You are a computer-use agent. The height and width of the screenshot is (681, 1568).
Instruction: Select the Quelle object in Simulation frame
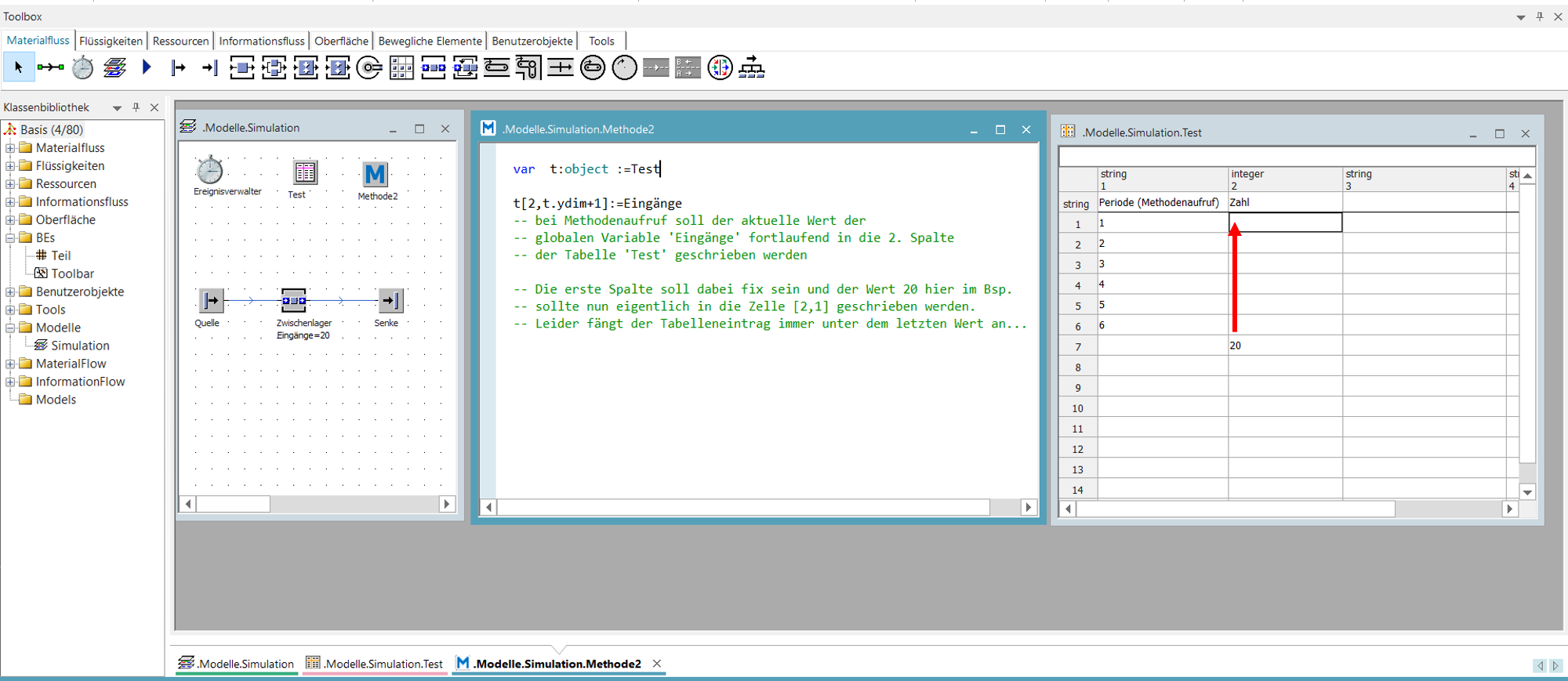click(211, 300)
